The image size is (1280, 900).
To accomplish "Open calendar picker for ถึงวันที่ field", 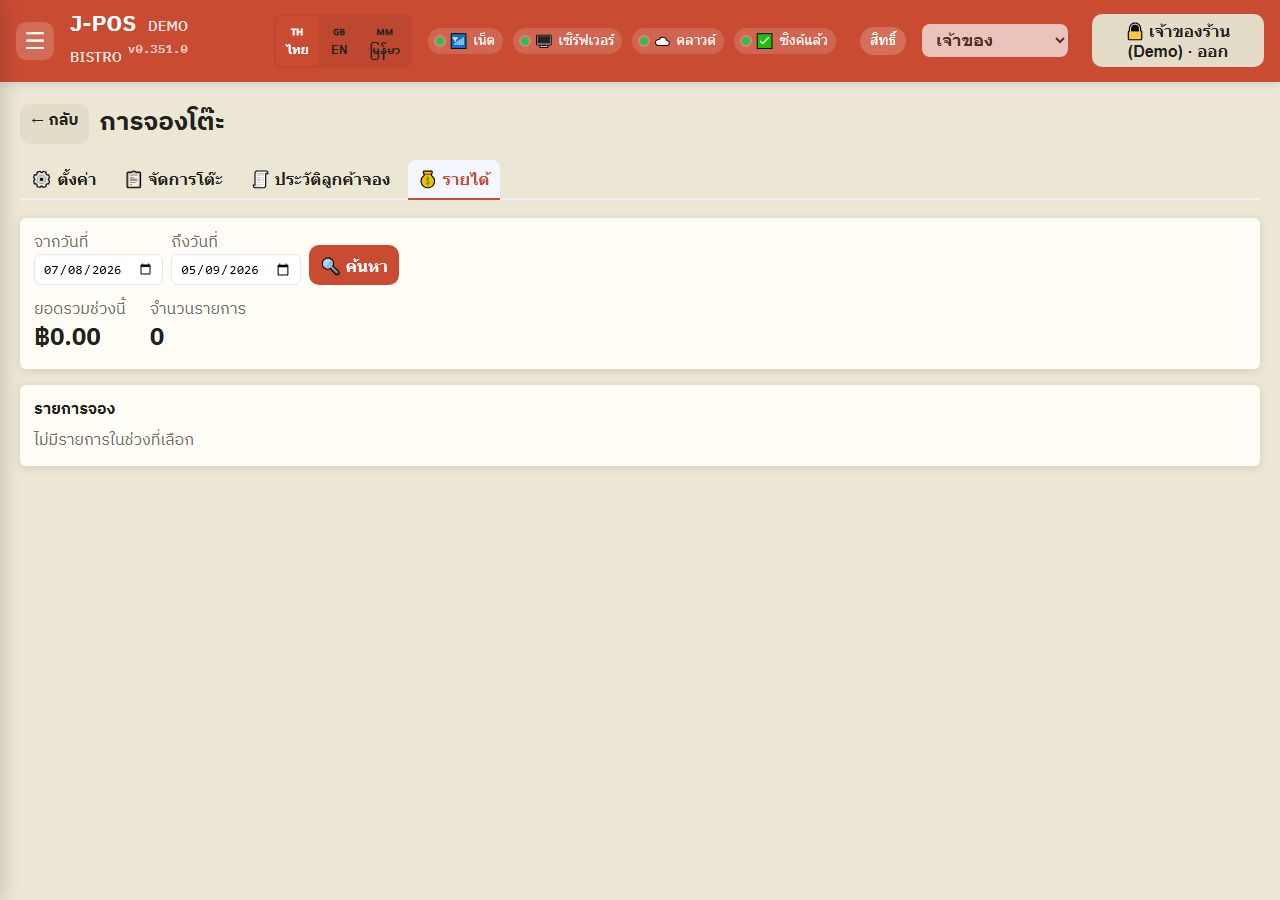I will point(283,270).
